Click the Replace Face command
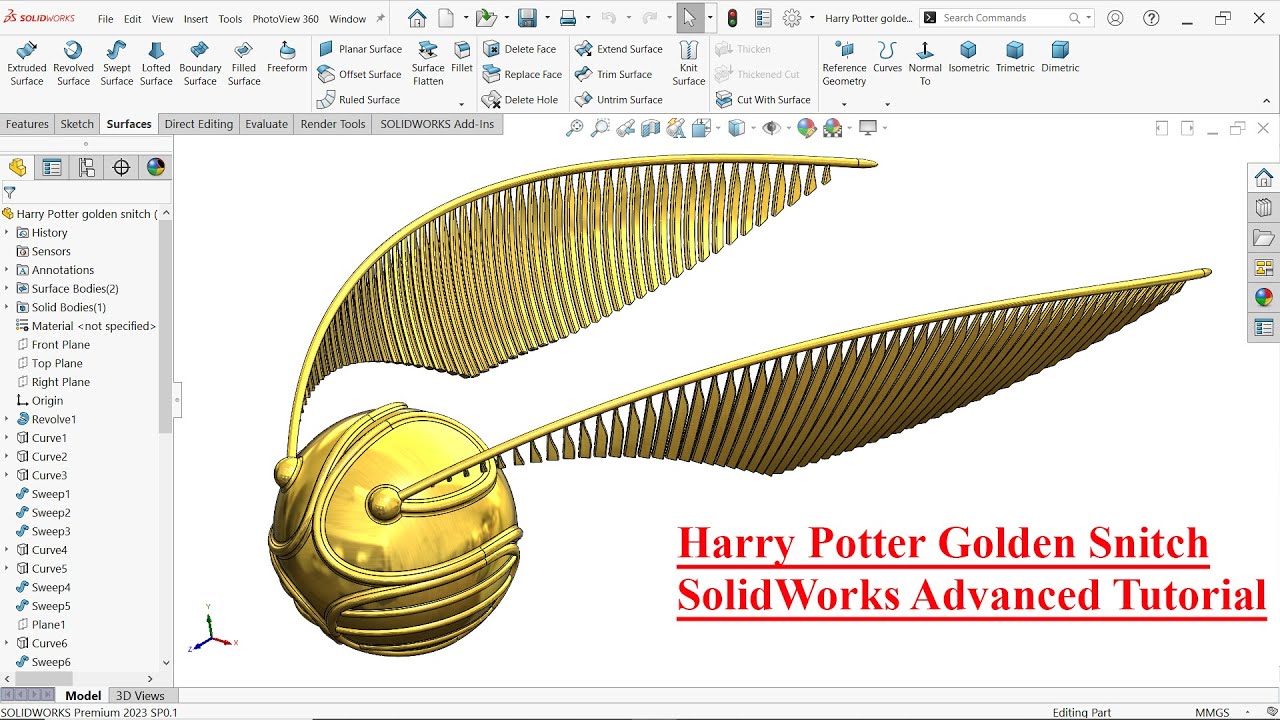The image size is (1280, 720). click(x=523, y=74)
